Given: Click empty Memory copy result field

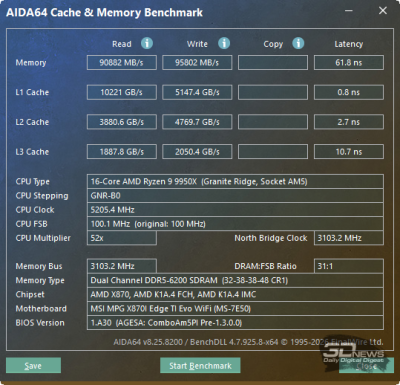Looking at the screenshot, I should [x=273, y=63].
